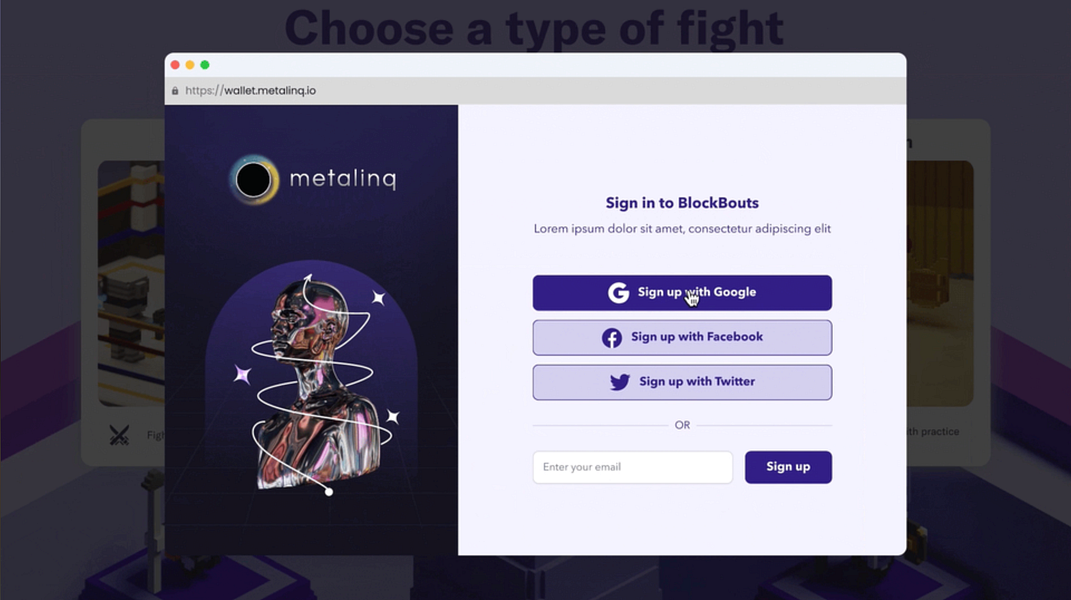Click the Sign in to BlockBouts heading
Viewport: 1071px width, 600px height.
682,203
